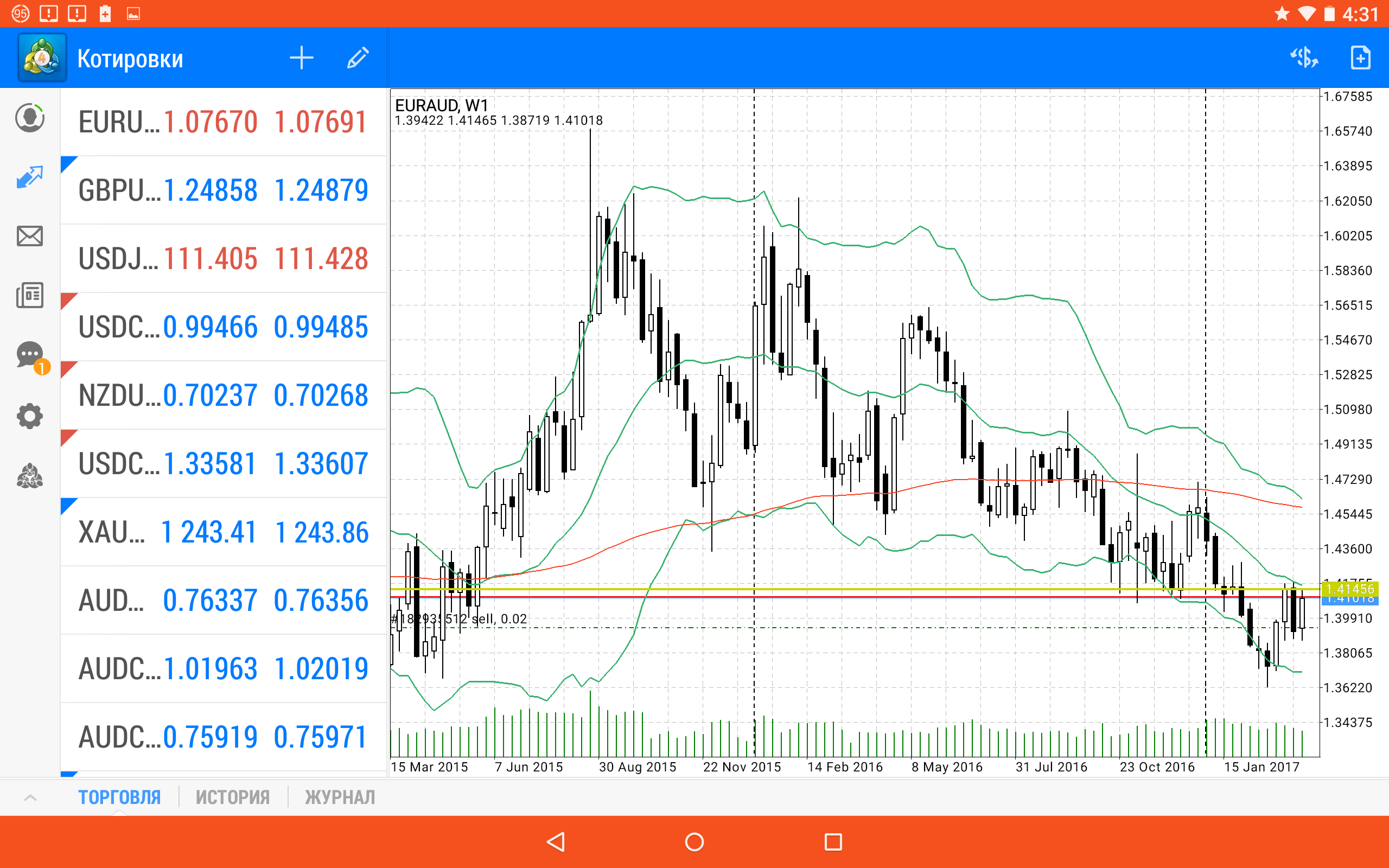
Task: Tap the sell order label #182935512
Action: [x=459, y=619]
